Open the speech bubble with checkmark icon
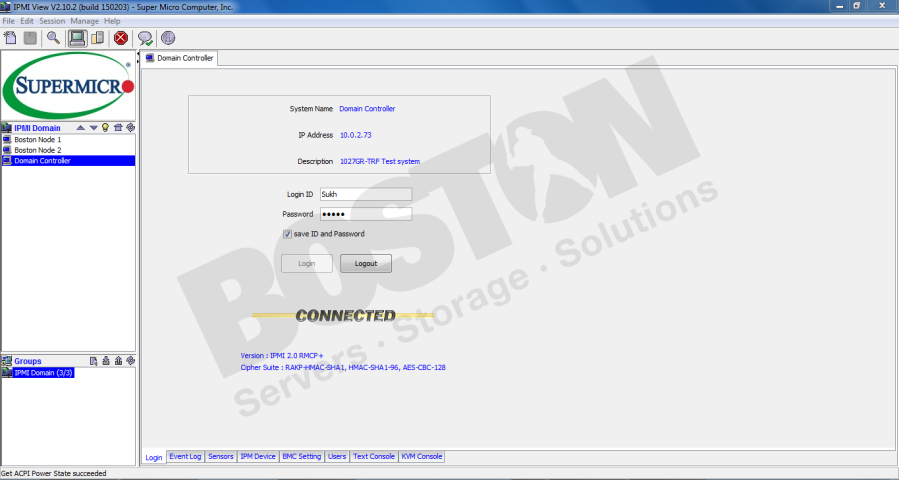 pyautogui.click(x=145, y=38)
